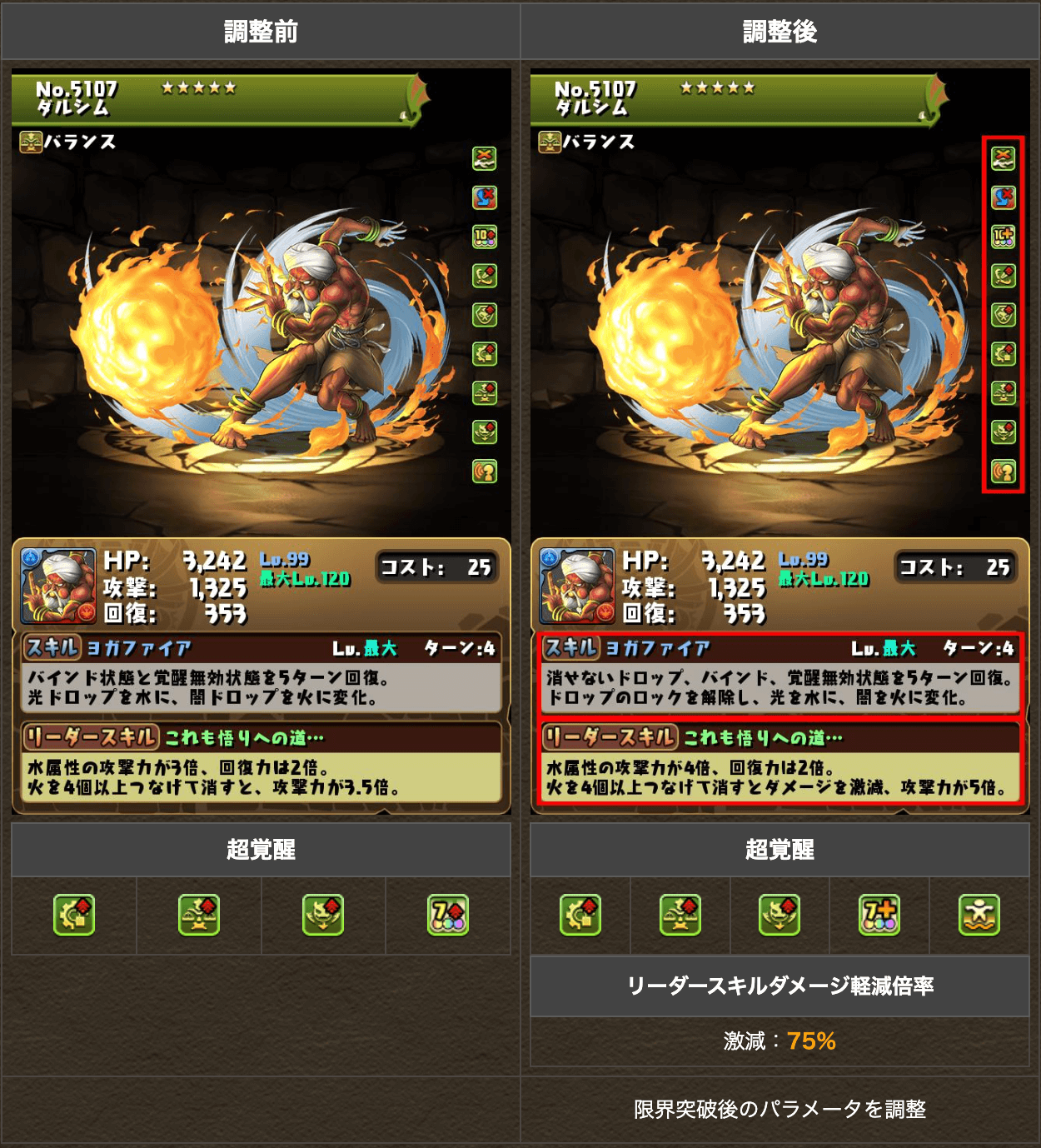Click 限界突破後のパラメータを調整 text
Image resolution: width=1041 pixels, height=1148 pixels.
(780, 1109)
